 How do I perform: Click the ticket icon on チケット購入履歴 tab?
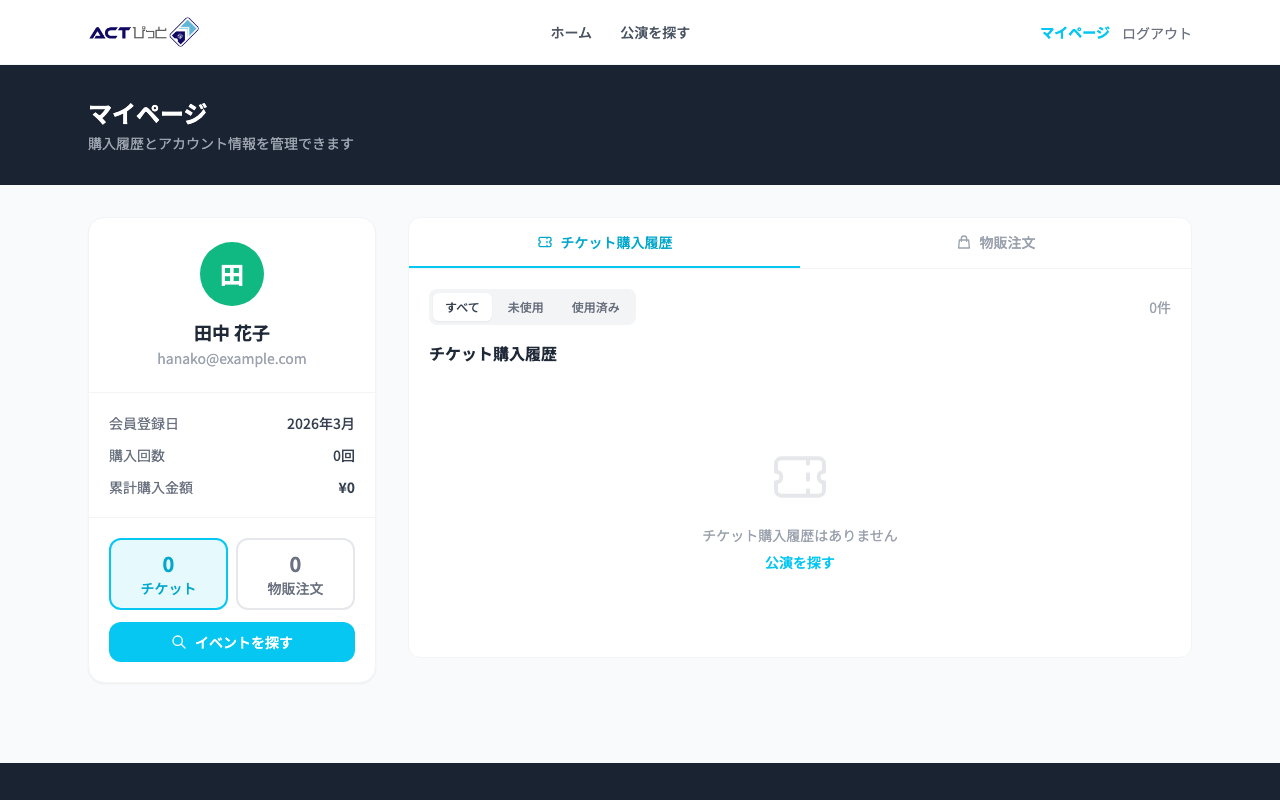pyautogui.click(x=545, y=242)
